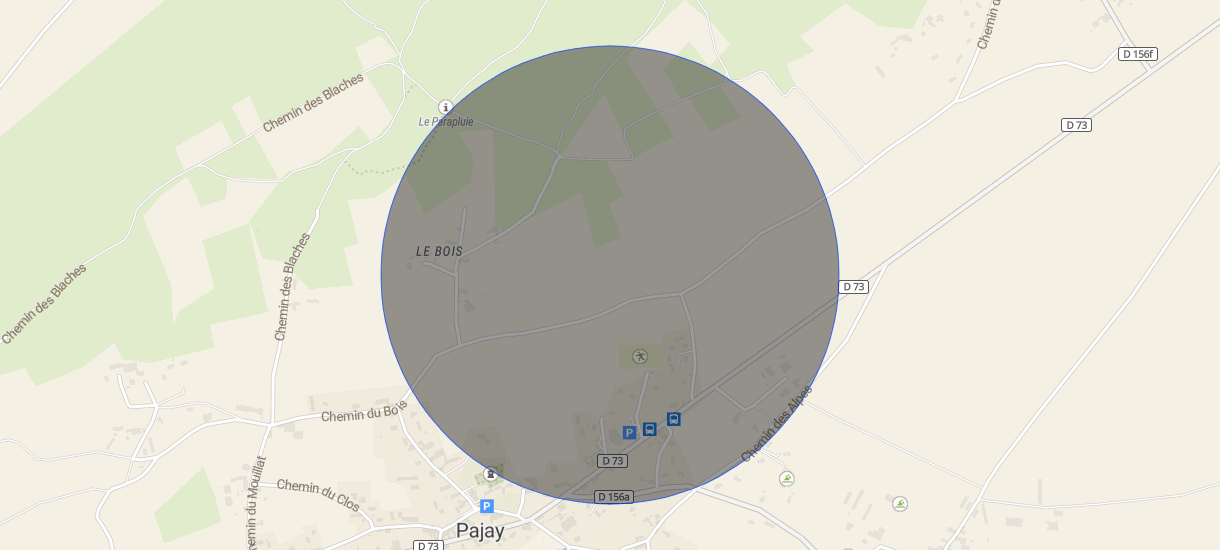Viewport: 1220px width, 550px height.
Task: Click the sports field icon in the circle
Action: (x=640, y=356)
